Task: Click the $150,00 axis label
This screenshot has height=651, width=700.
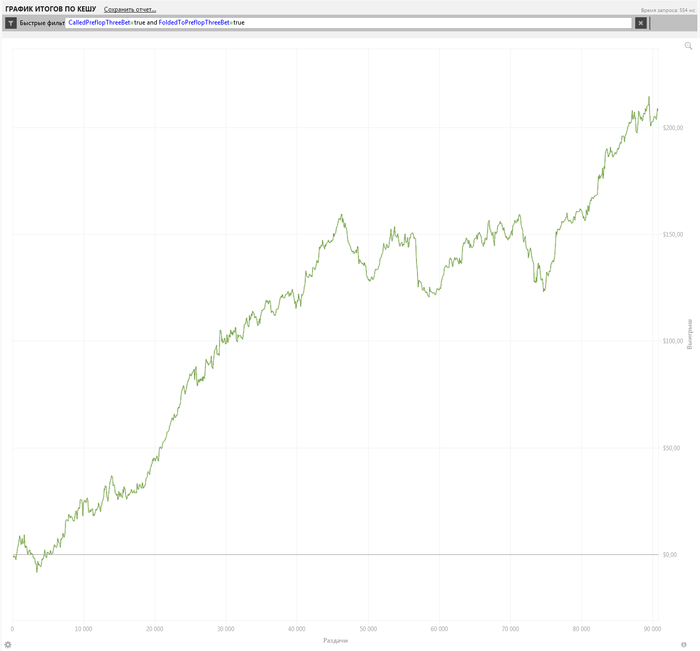Action: (673, 234)
